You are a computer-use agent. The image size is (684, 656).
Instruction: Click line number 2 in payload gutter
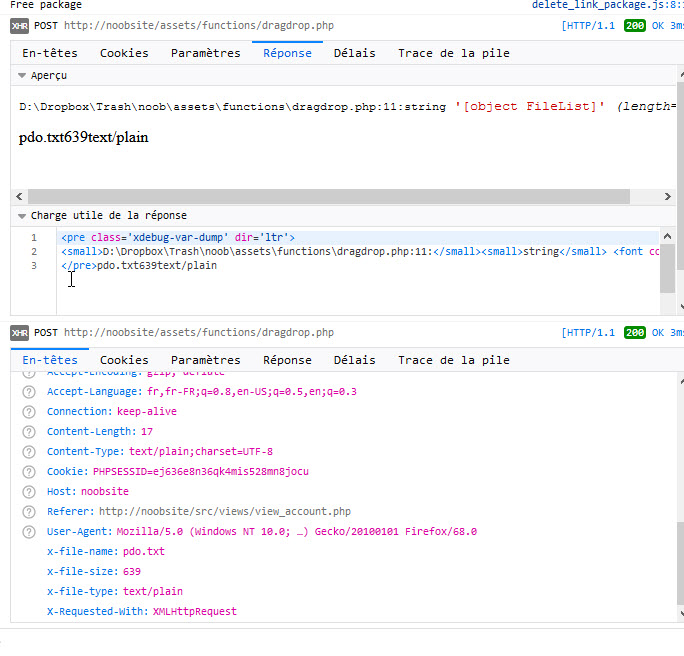pyautogui.click(x=34, y=252)
